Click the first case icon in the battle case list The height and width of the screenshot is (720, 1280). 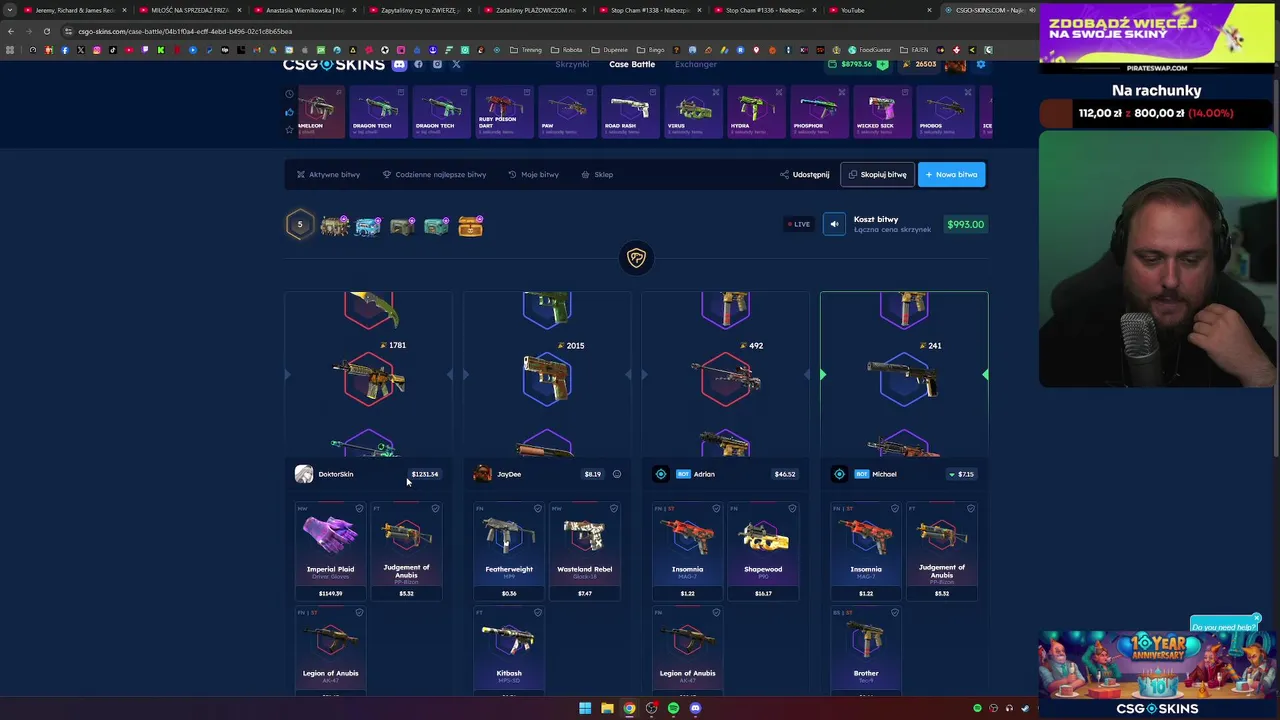tap(335, 225)
